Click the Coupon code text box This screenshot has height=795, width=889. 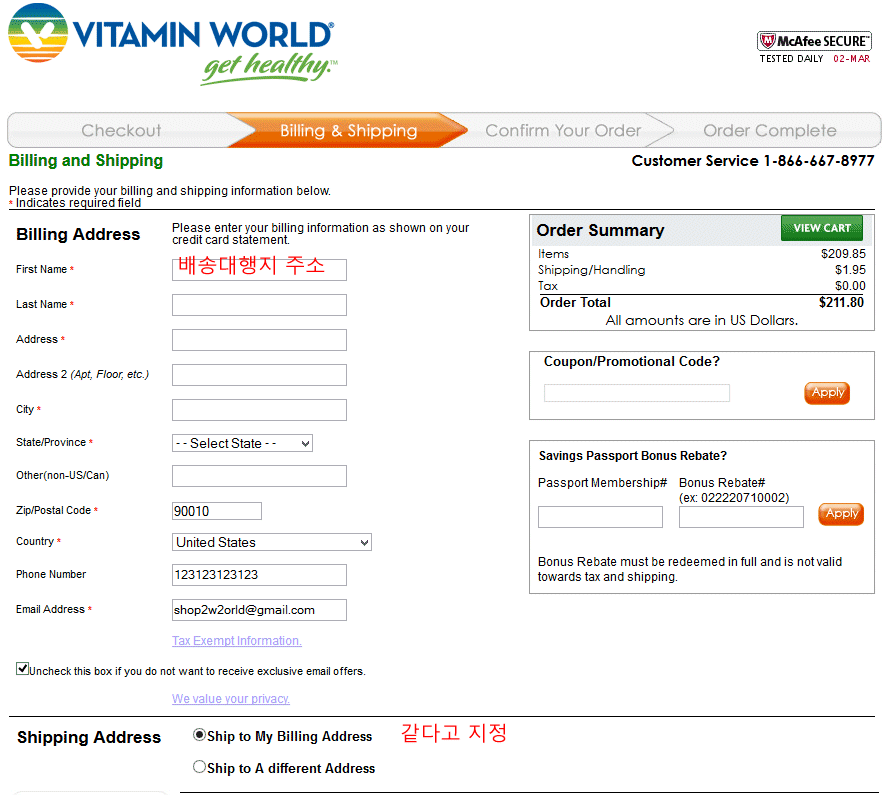tap(636, 393)
